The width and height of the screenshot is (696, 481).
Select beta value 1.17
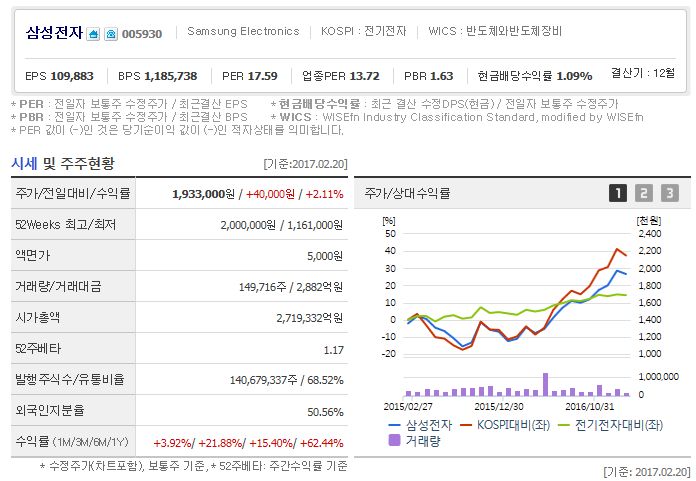pyautogui.click(x=333, y=350)
